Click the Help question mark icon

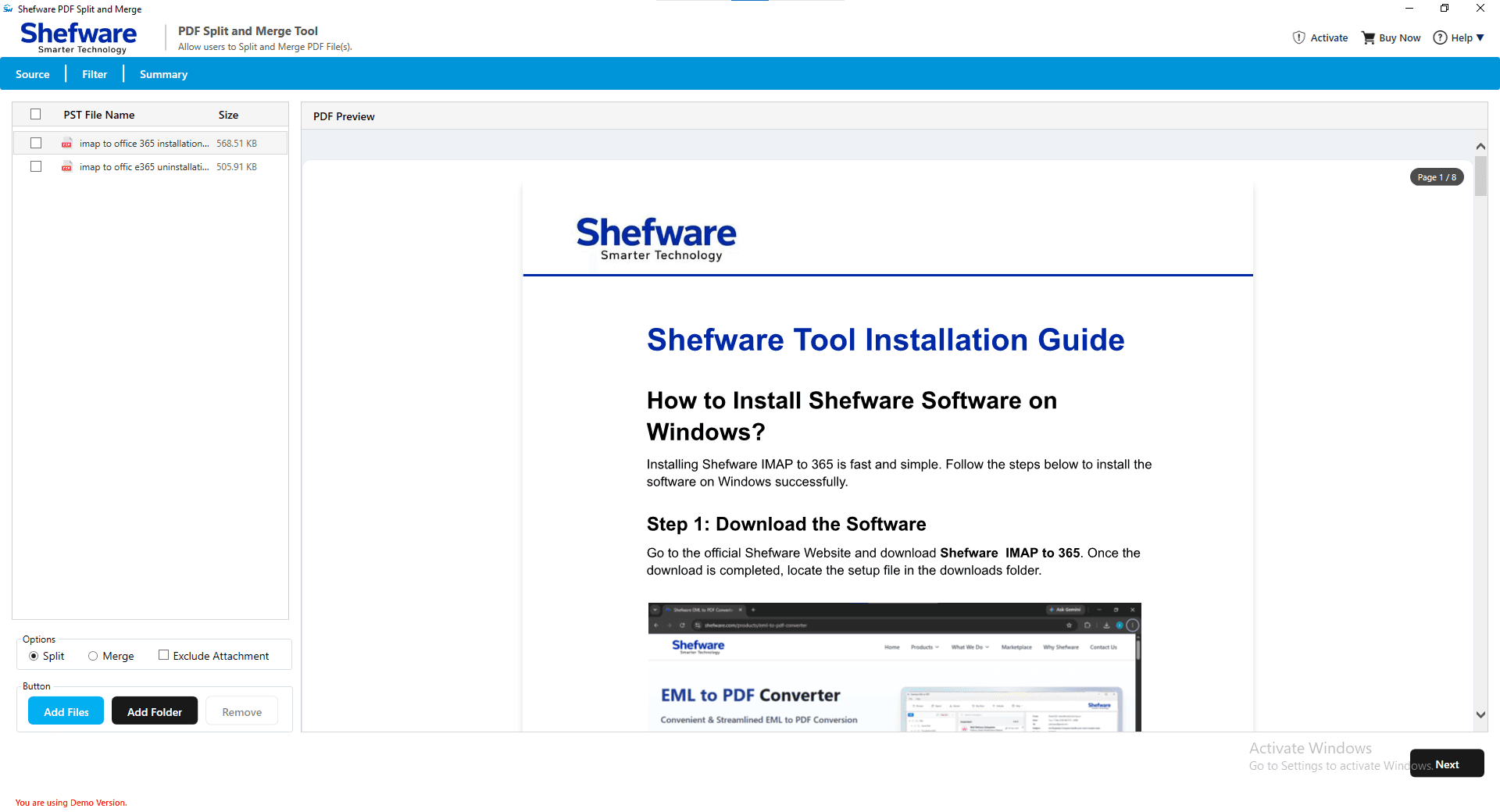1440,37
